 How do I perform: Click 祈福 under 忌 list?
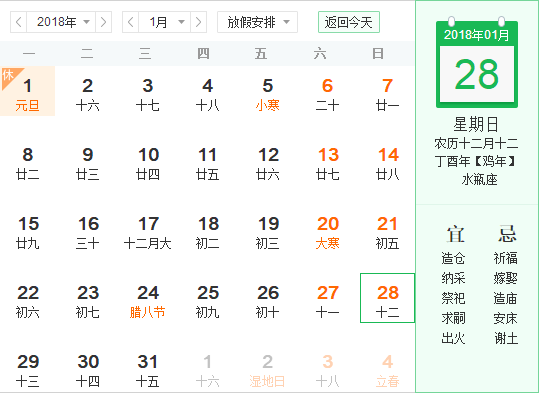tap(505, 258)
